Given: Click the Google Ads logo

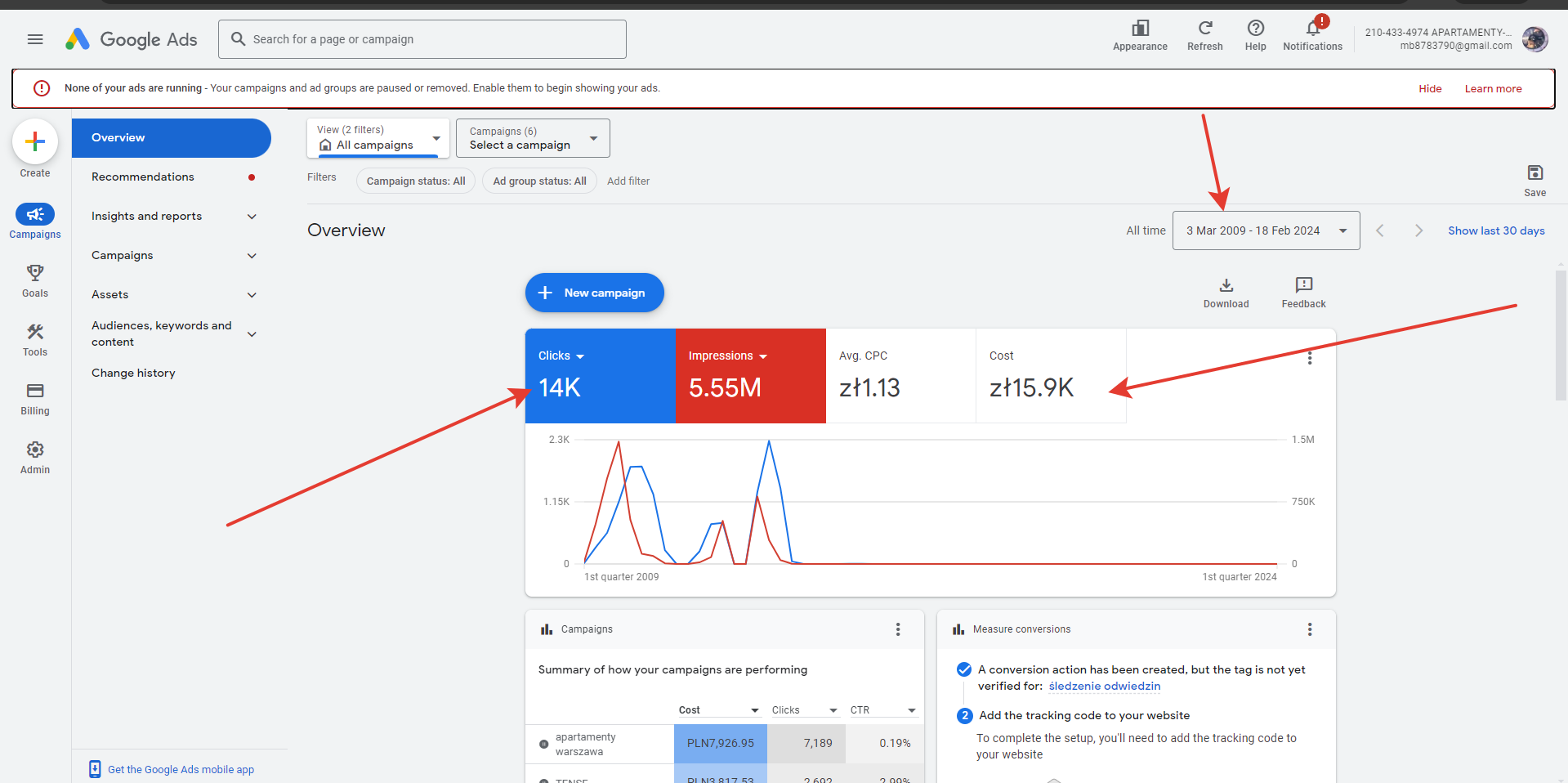Looking at the screenshot, I should [132, 39].
